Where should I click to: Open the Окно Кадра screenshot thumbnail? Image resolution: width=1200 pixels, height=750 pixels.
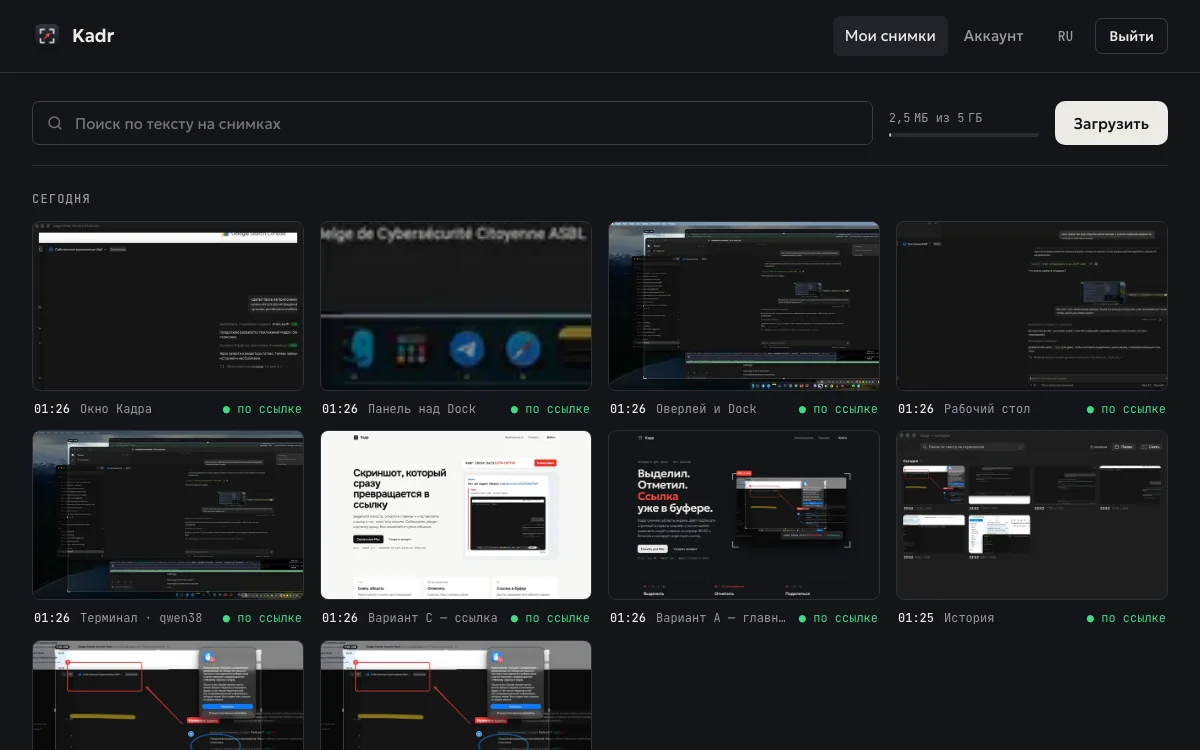point(168,306)
